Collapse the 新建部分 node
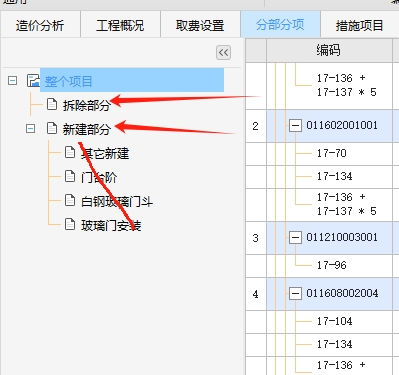 click(x=30, y=128)
